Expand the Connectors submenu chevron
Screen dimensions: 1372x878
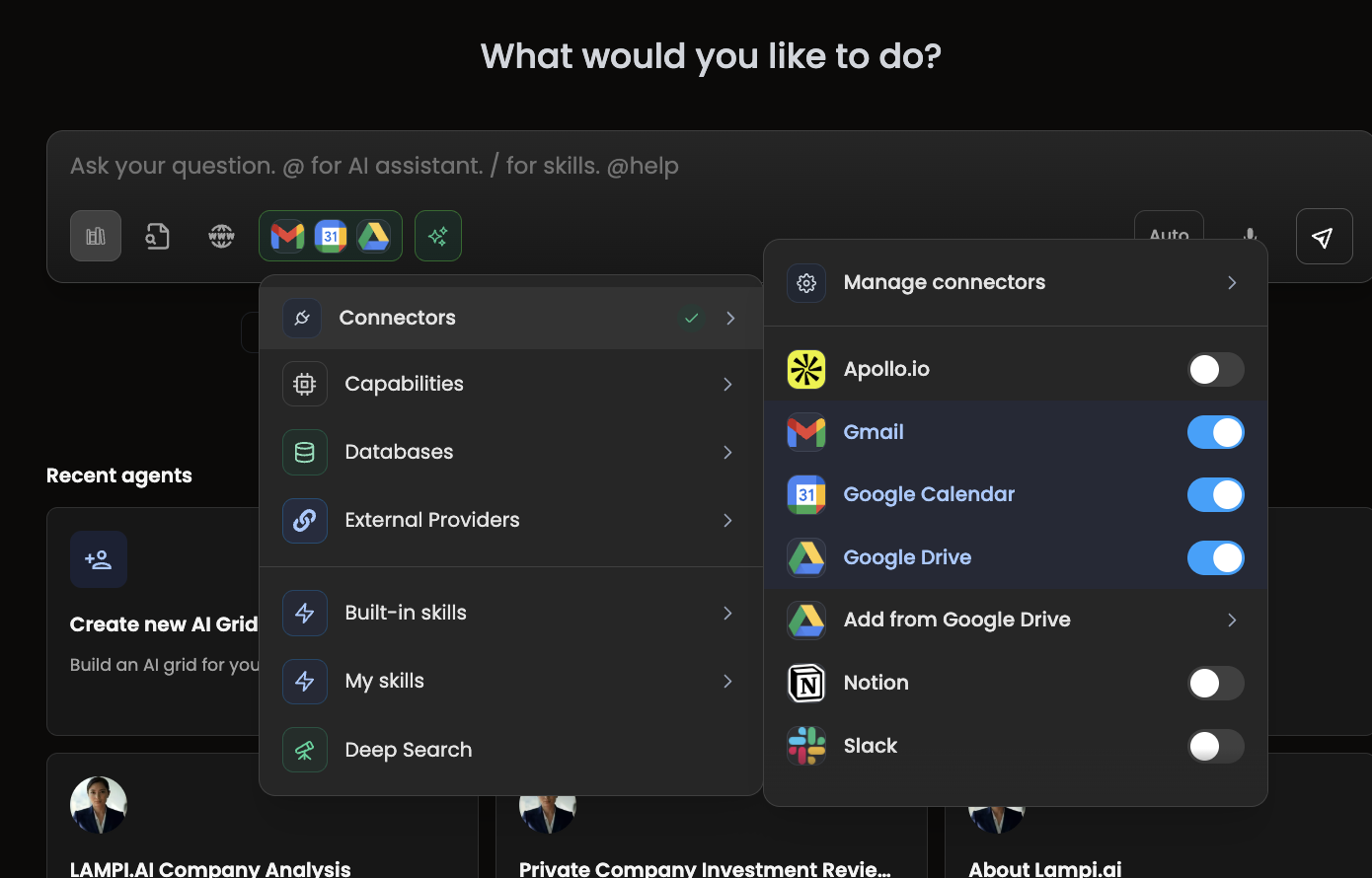(x=730, y=318)
